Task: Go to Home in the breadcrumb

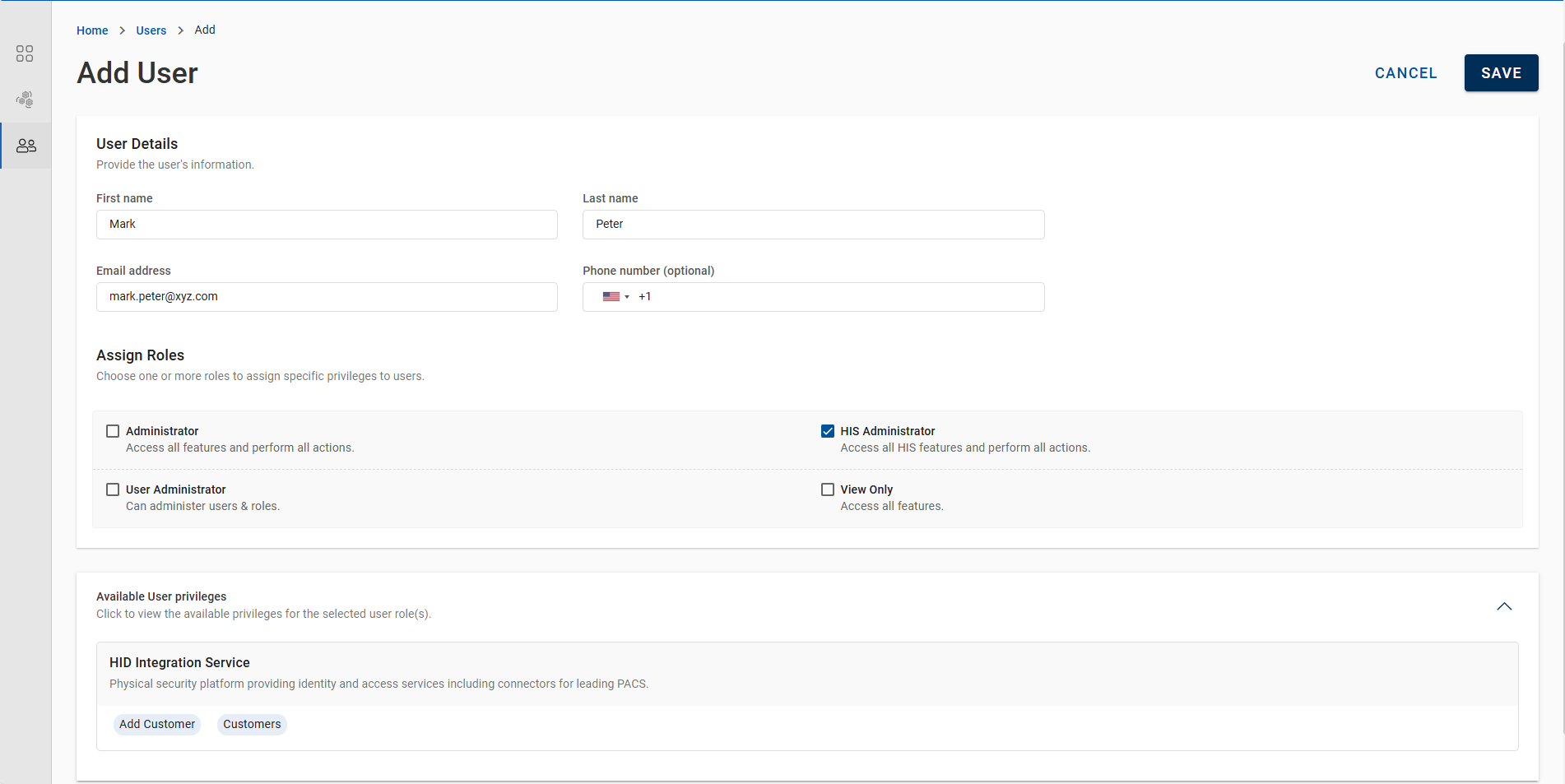Action: [92, 30]
